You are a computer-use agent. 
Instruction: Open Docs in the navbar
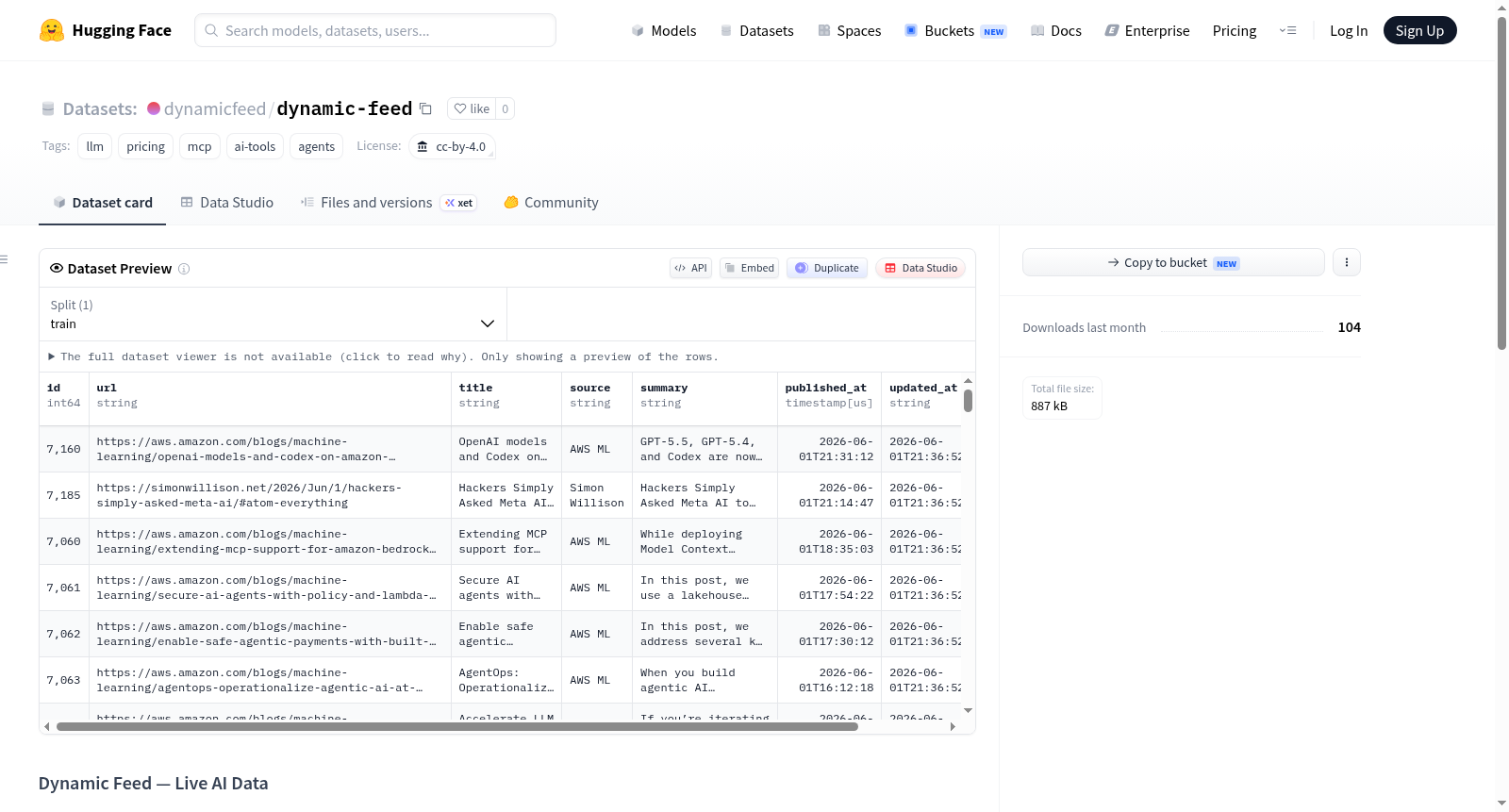[1056, 30]
